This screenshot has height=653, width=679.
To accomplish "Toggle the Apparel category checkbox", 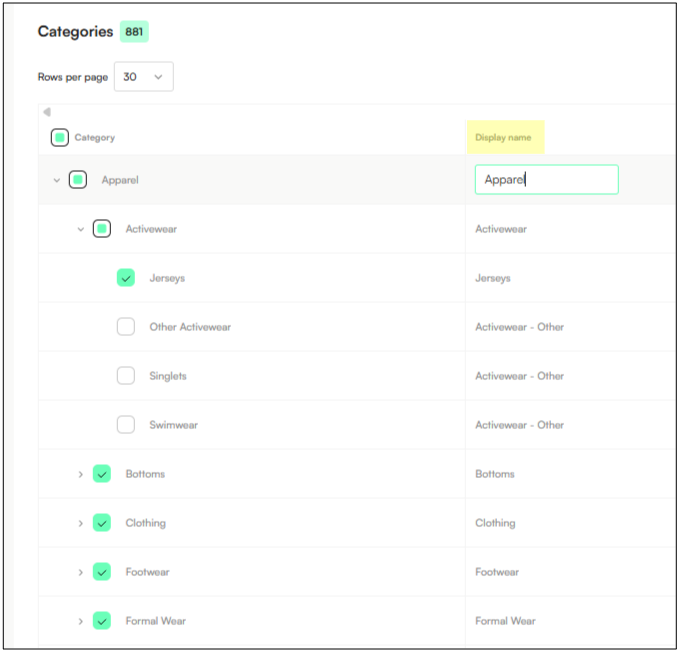I will point(78,180).
